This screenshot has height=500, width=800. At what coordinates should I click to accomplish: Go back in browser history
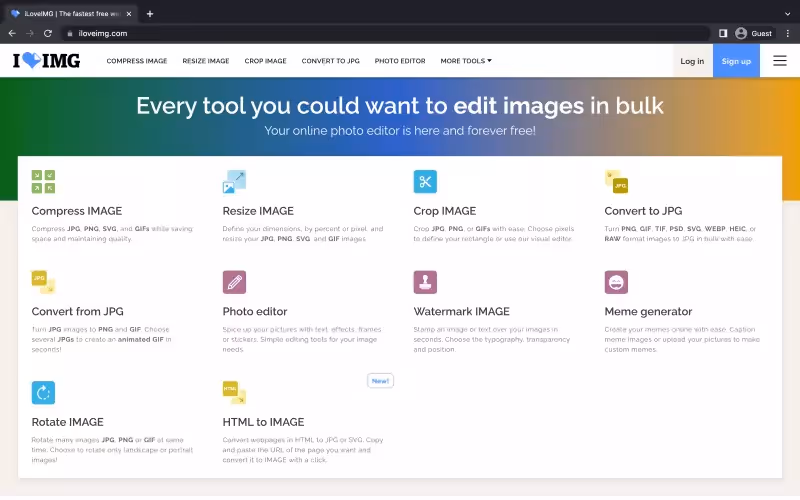12,33
